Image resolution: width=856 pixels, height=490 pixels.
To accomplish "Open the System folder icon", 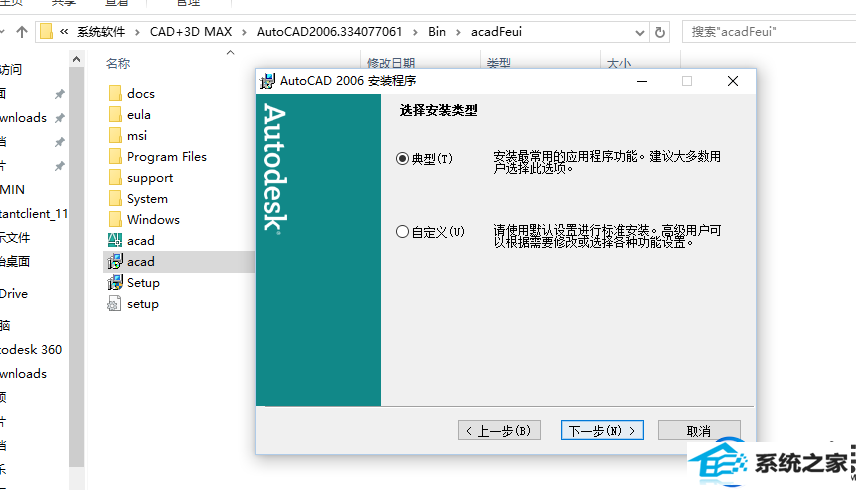I will click(115, 199).
